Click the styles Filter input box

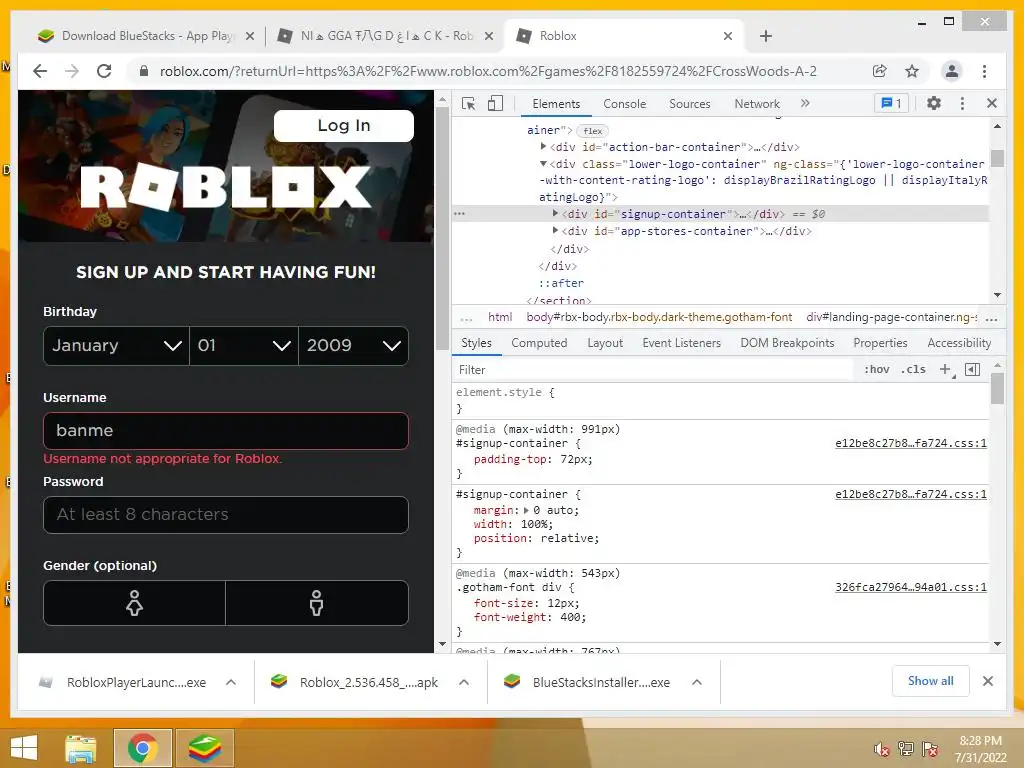pyautogui.click(x=653, y=370)
